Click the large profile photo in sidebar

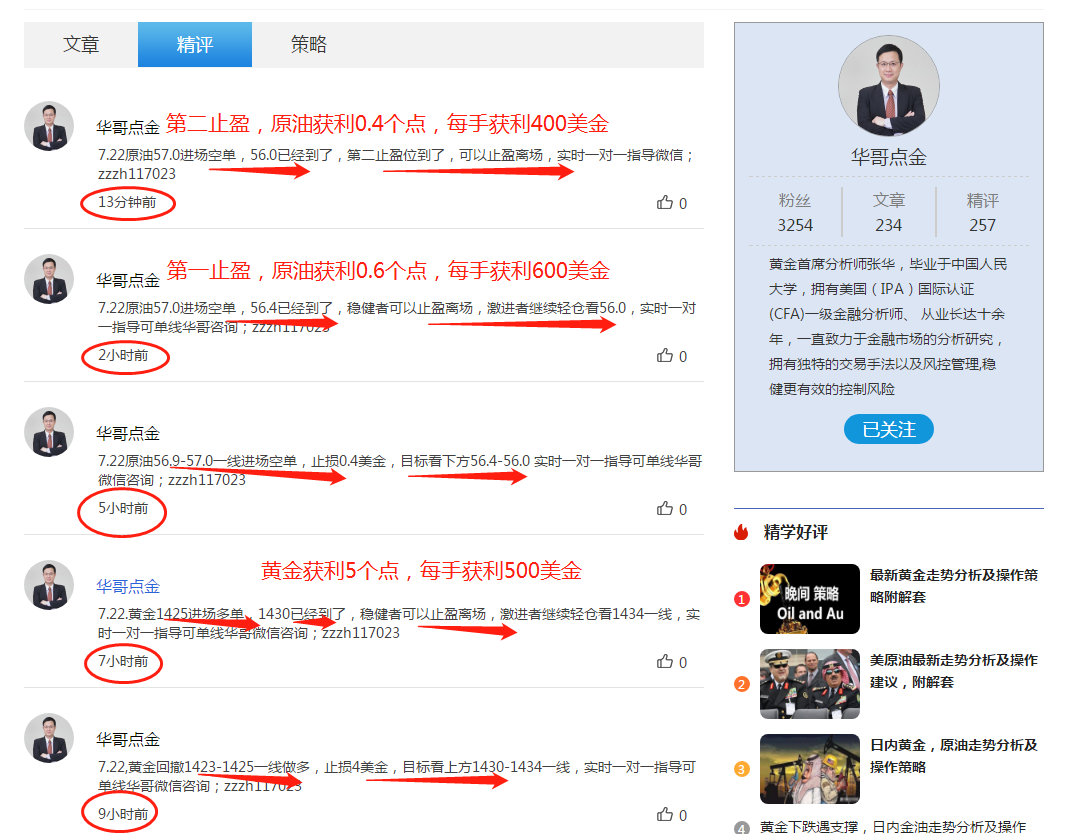point(889,86)
